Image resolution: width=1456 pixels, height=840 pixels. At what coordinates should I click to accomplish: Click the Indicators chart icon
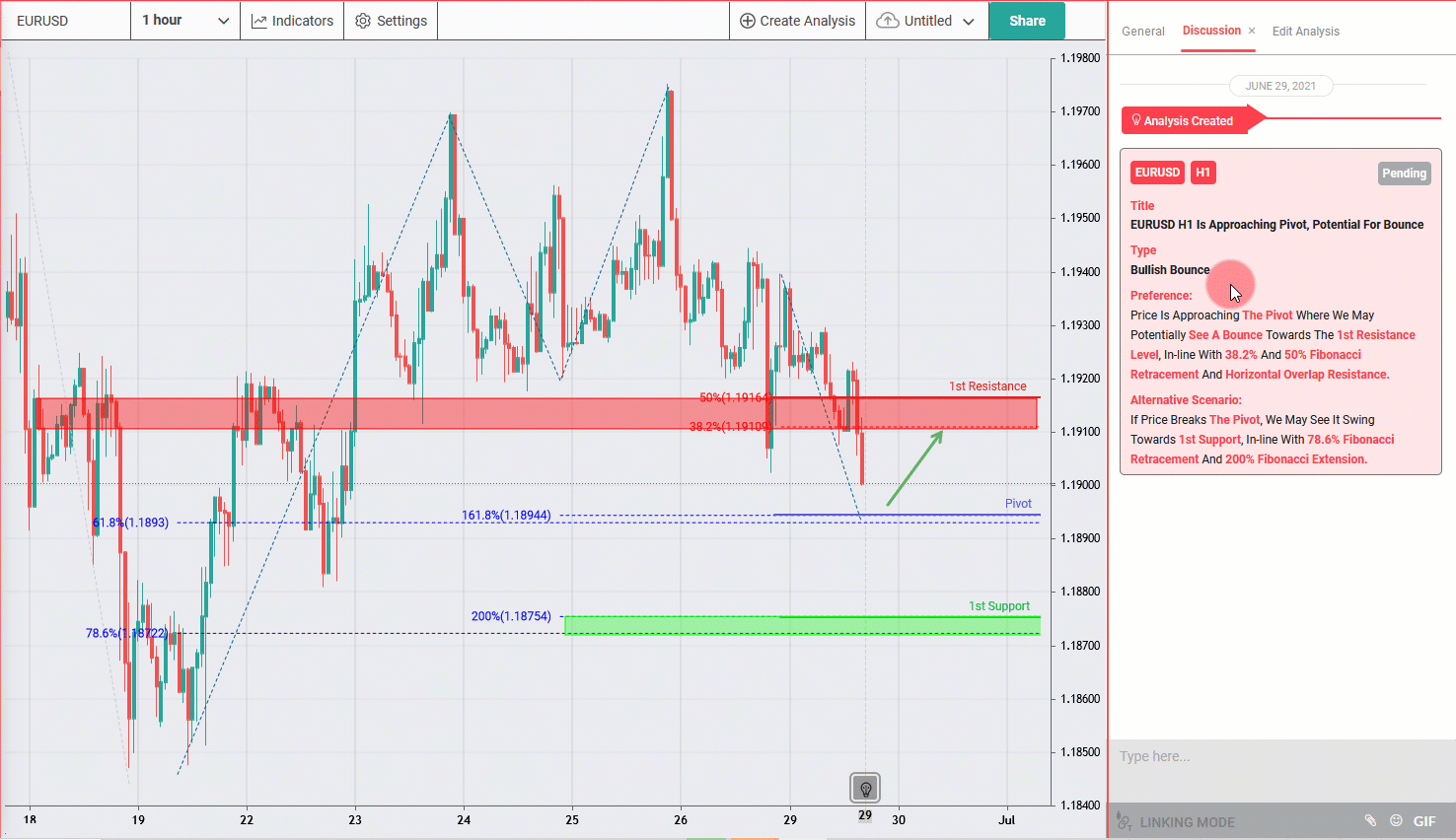[x=259, y=21]
